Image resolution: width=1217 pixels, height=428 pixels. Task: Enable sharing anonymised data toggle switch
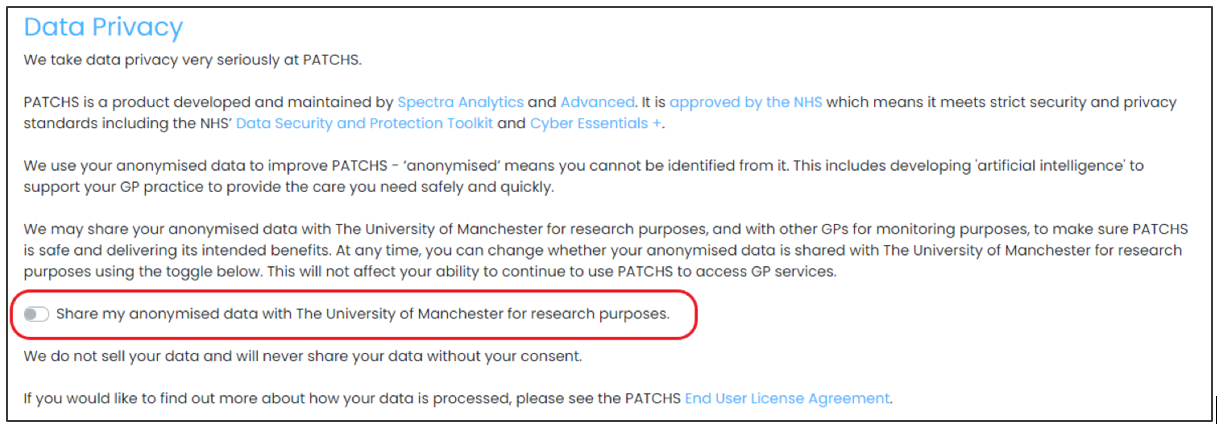(36, 314)
